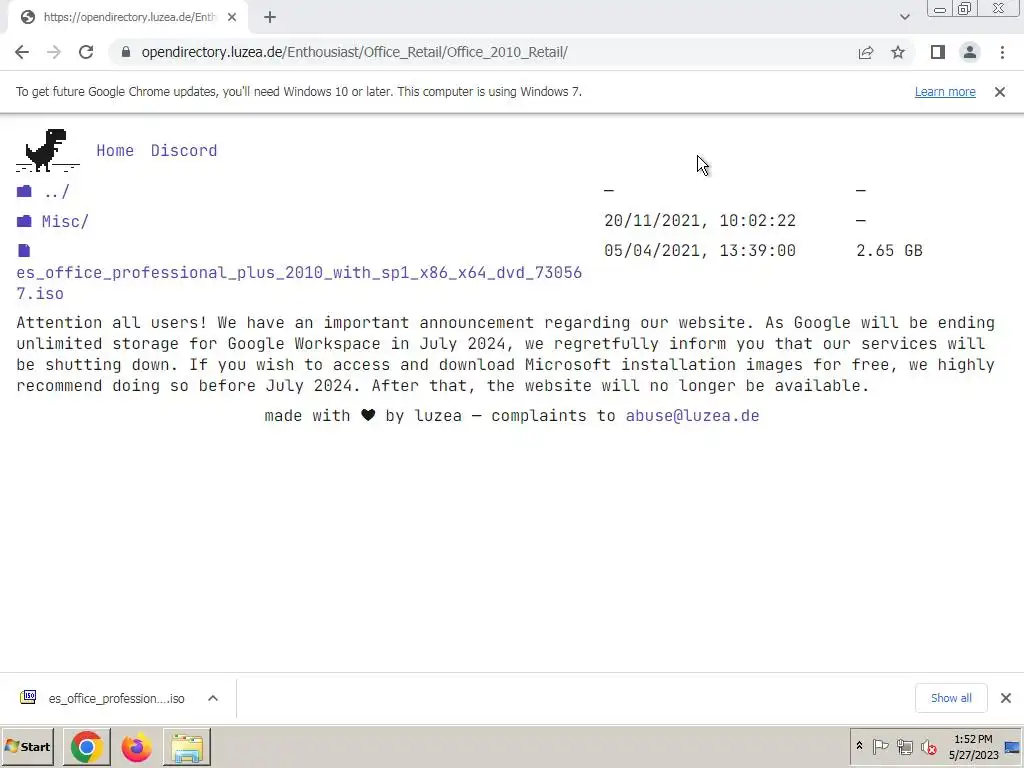Go back to the previous page
1024x768 pixels.
point(22,52)
